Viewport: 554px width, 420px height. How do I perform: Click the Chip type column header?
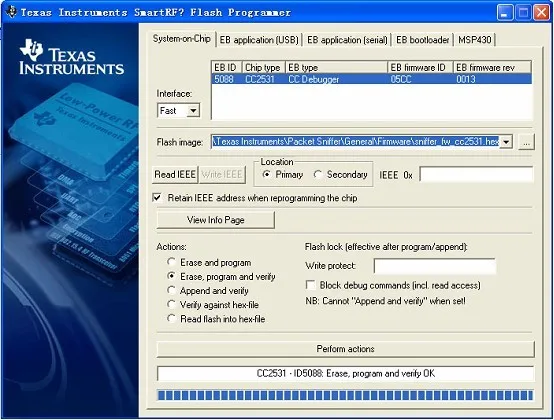pyautogui.click(x=264, y=67)
